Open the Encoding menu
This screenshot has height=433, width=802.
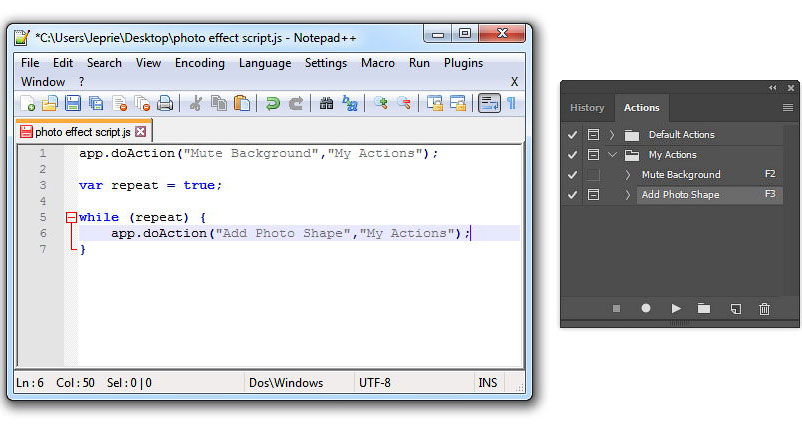tap(199, 63)
